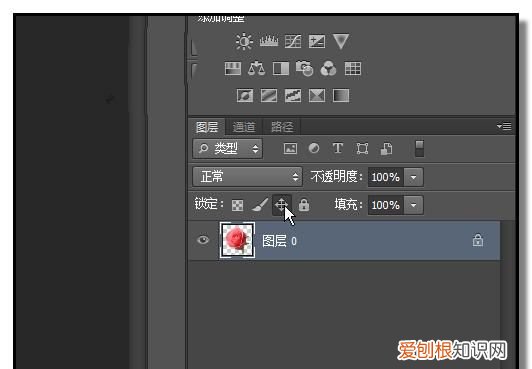Select the 图层 0 layer name
Image resolution: width=532 pixels, height=369 pixels.
pos(280,241)
